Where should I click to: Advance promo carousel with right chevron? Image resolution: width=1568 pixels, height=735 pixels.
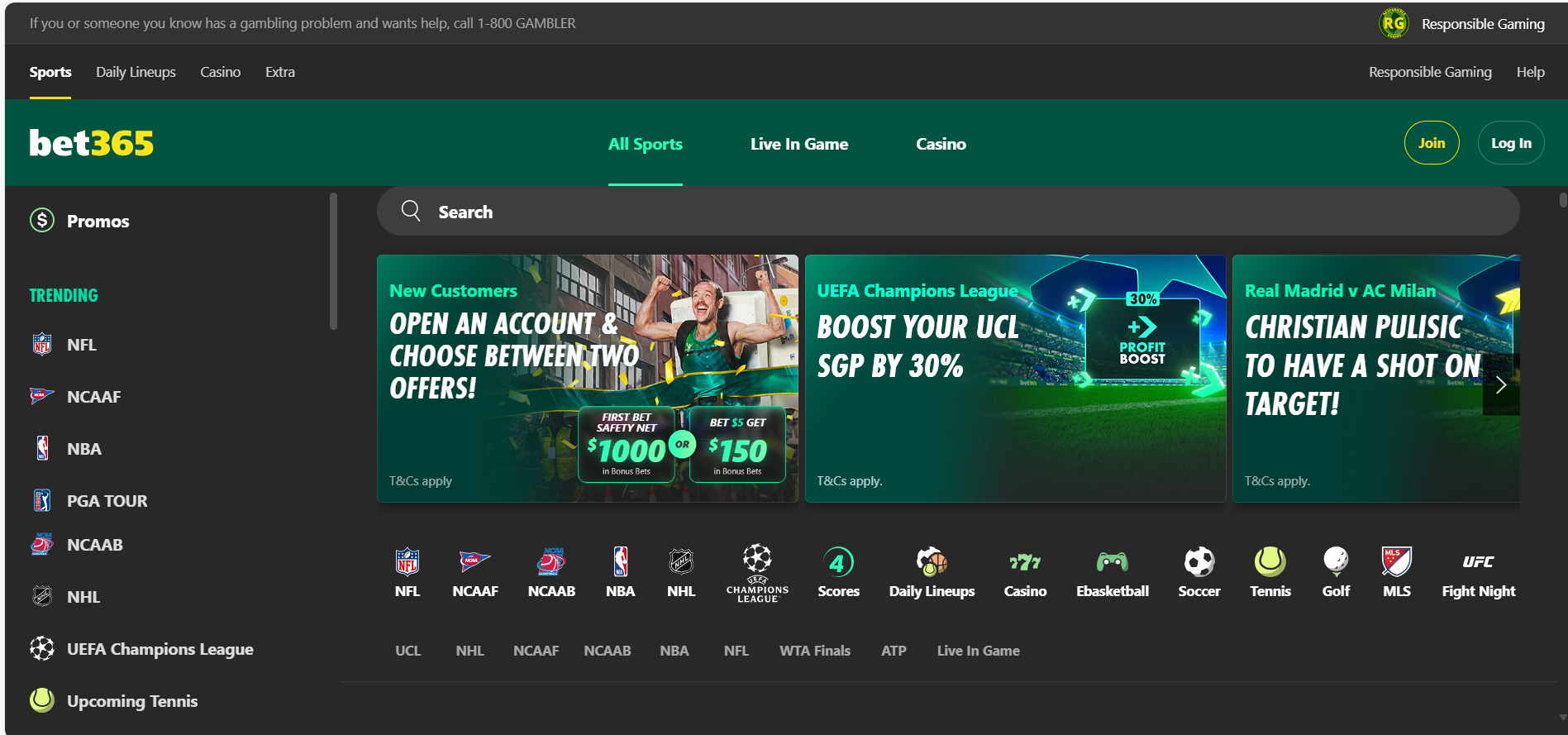tap(1500, 384)
